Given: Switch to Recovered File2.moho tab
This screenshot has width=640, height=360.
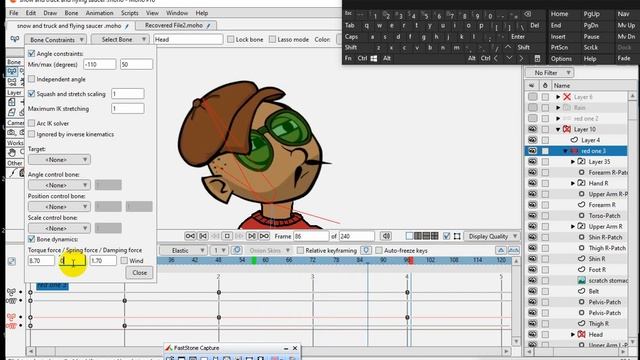Looking at the screenshot, I should [176, 25].
